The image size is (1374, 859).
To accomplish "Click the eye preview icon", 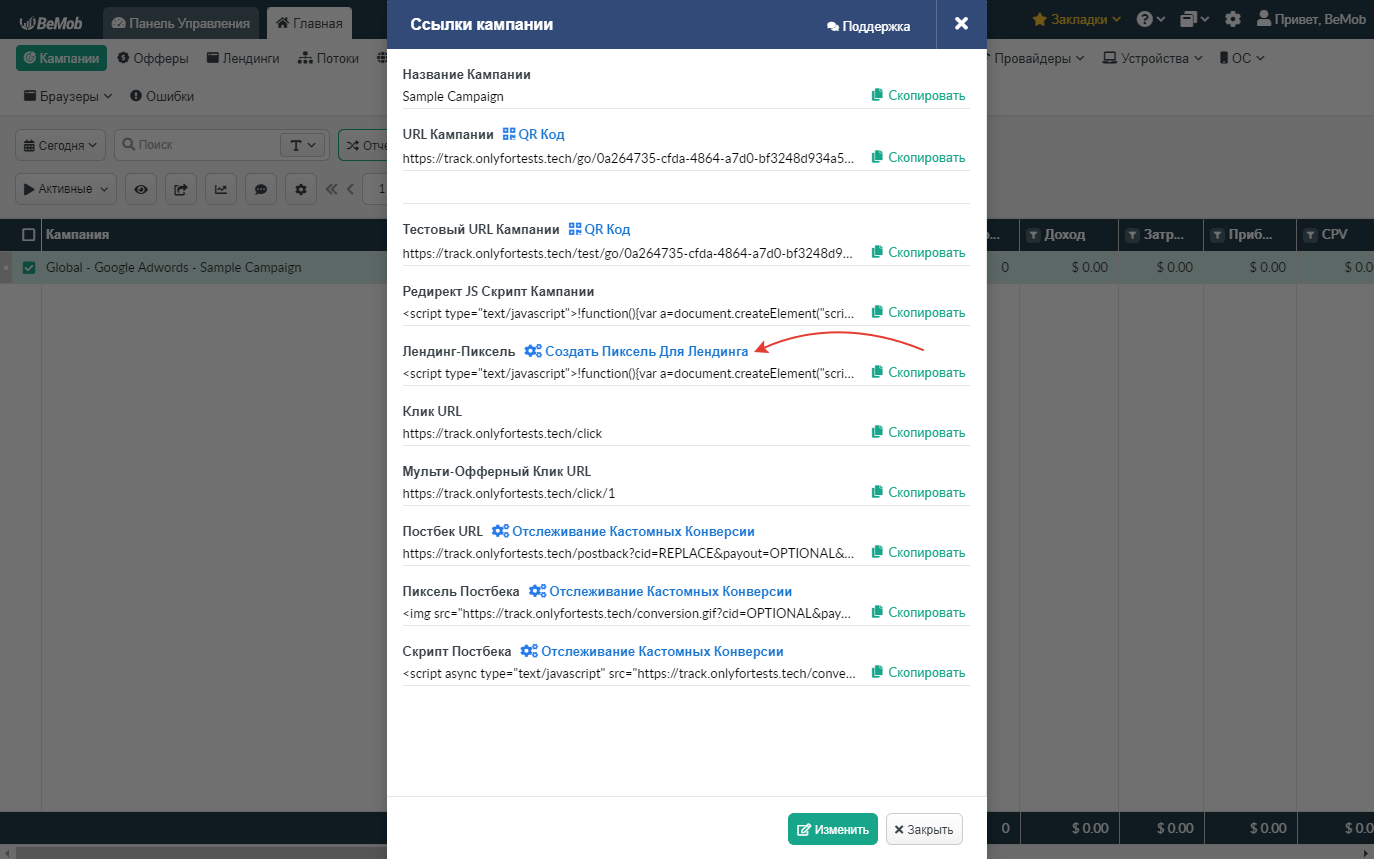I will pyautogui.click(x=141, y=189).
